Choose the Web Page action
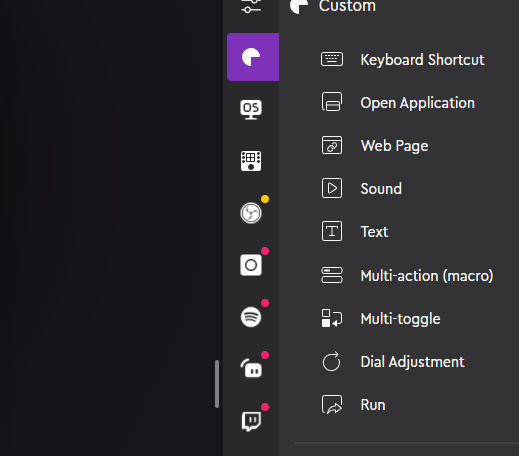The height and width of the screenshot is (456, 519). point(374,146)
